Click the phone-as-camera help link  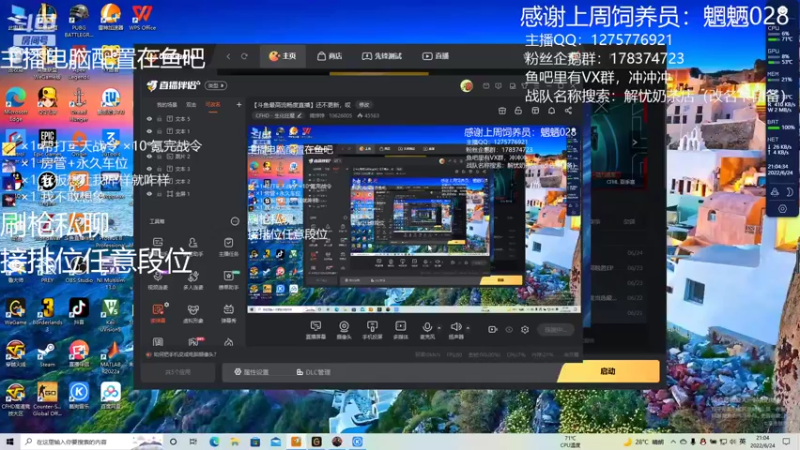182,354
